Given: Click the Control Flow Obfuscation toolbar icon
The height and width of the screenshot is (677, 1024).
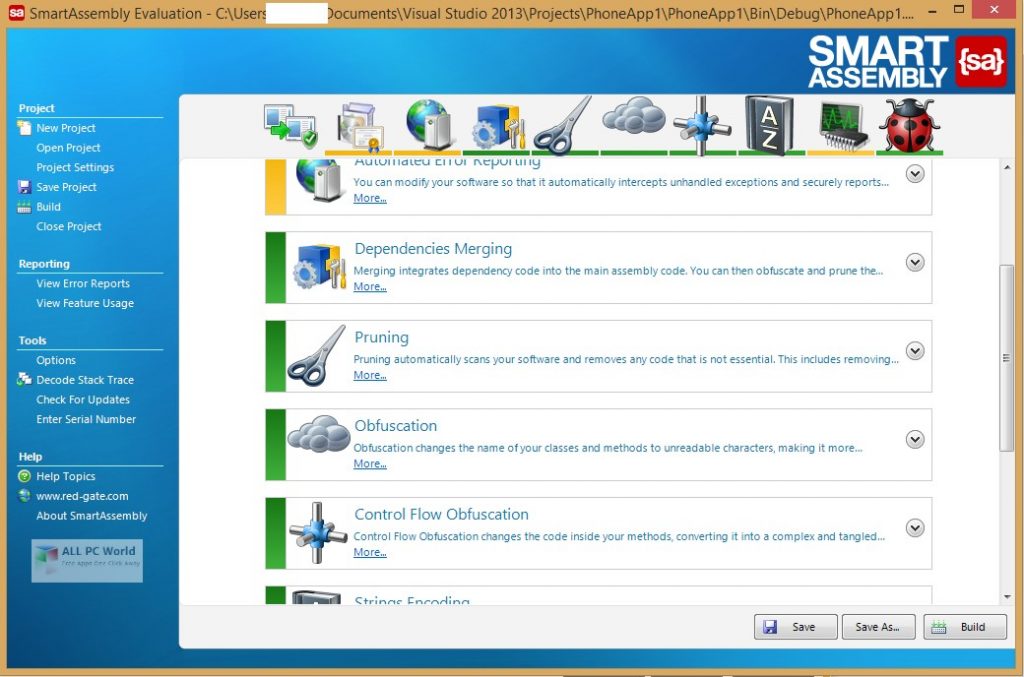Looking at the screenshot, I should 701,124.
